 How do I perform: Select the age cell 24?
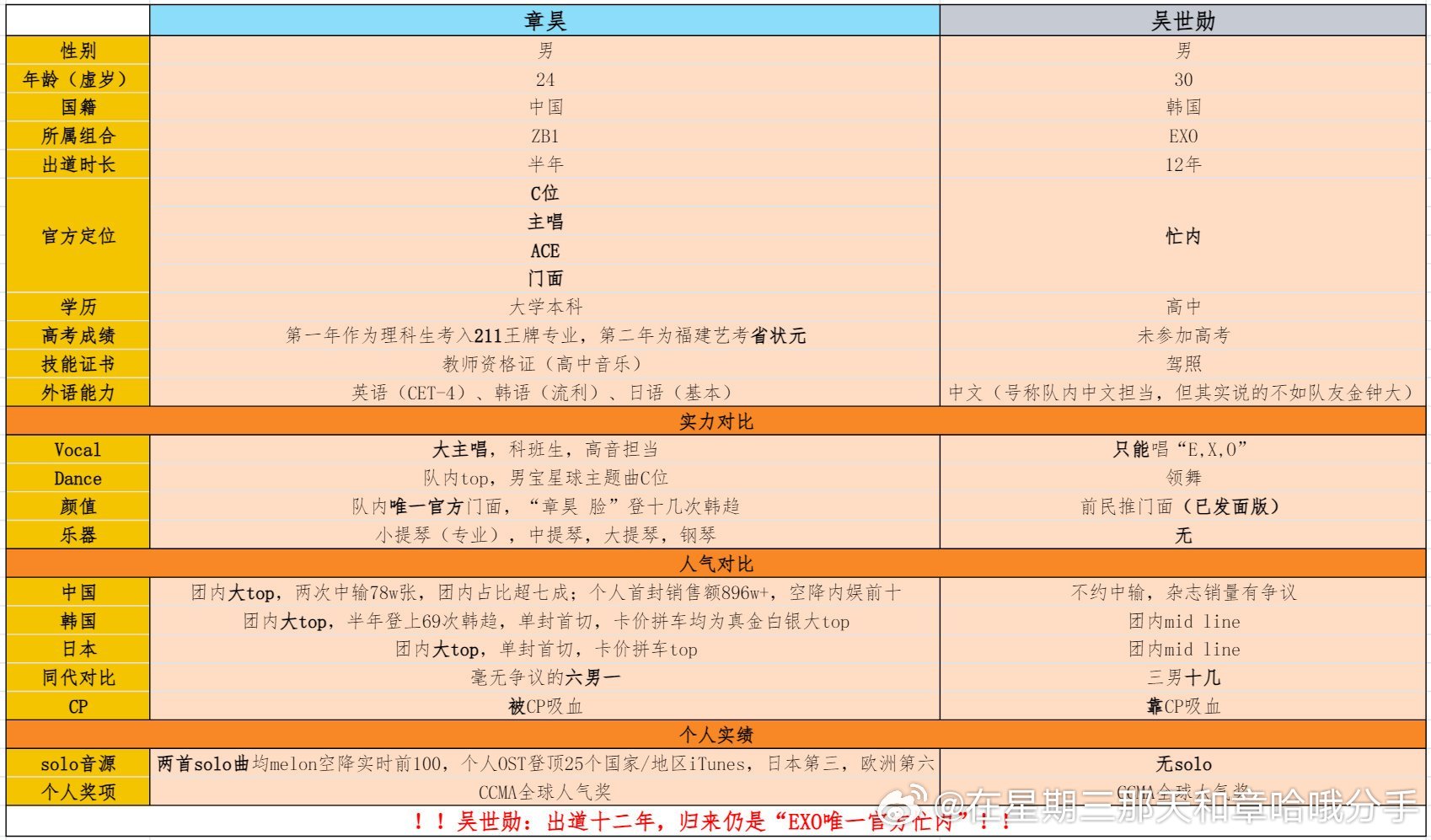click(544, 79)
